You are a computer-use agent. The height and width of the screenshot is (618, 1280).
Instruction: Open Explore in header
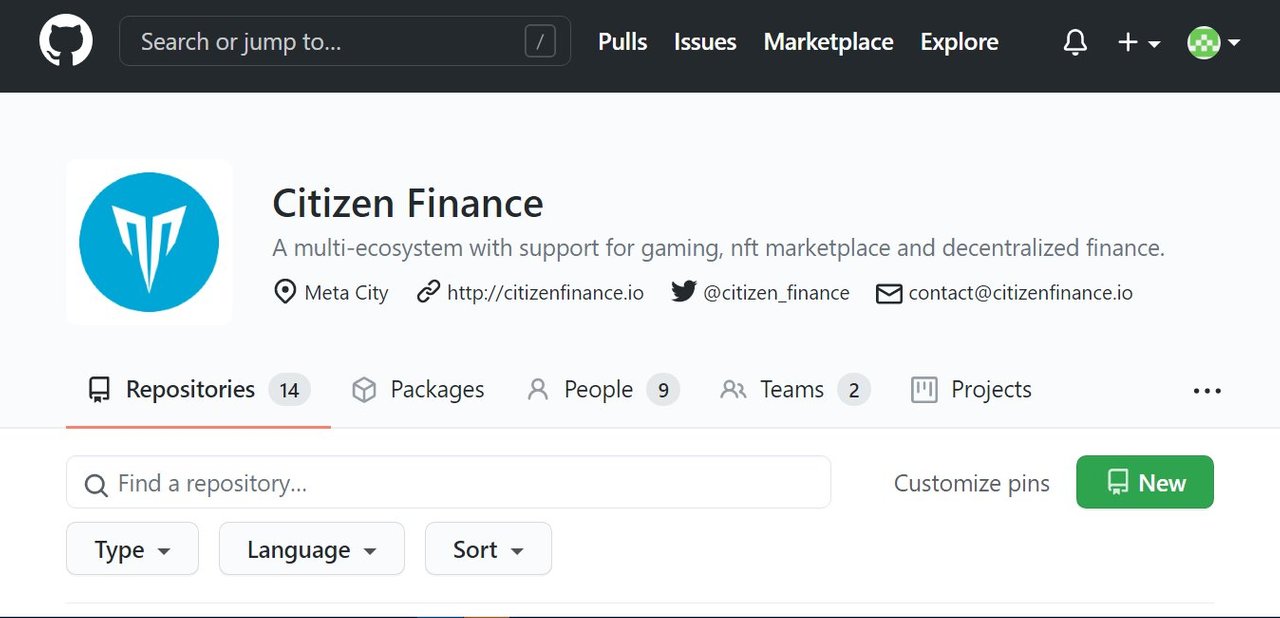coord(959,42)
